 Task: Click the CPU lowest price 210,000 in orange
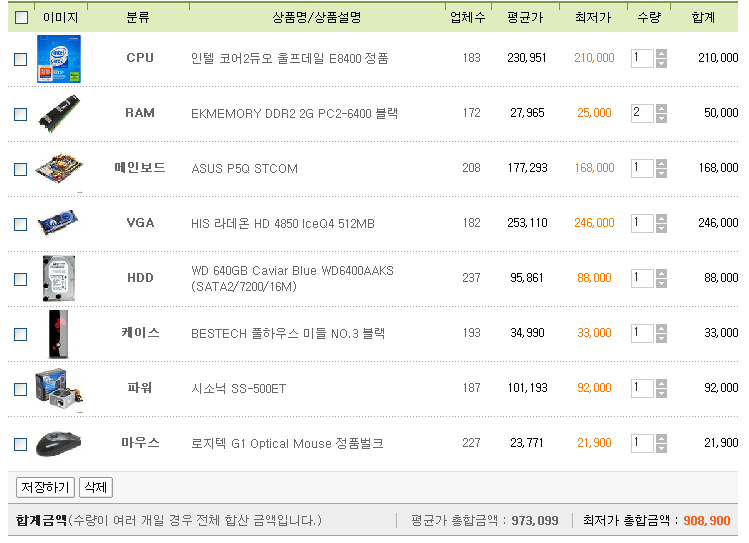tap(594, 58)
